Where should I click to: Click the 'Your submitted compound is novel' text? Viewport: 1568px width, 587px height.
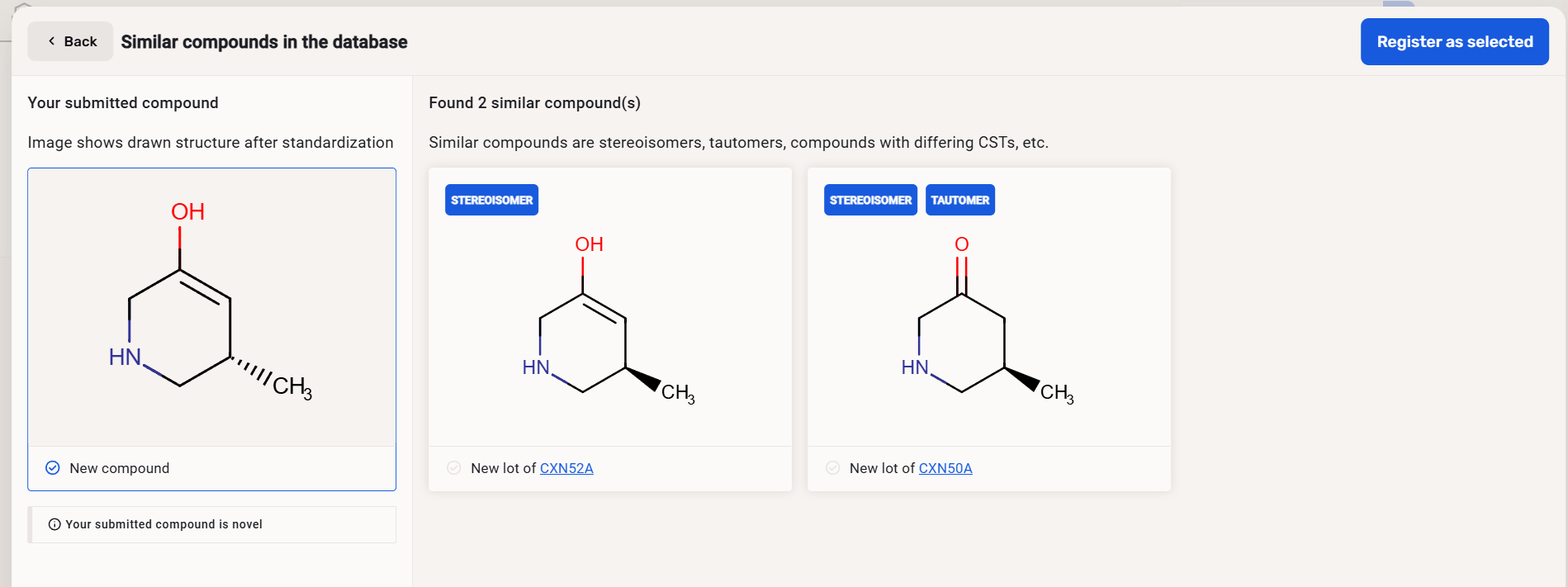click(x=164, y=524)
